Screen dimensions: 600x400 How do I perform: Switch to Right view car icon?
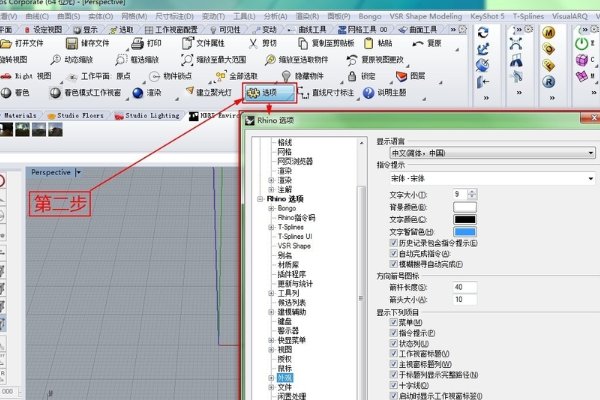click(x=6, y=76)
